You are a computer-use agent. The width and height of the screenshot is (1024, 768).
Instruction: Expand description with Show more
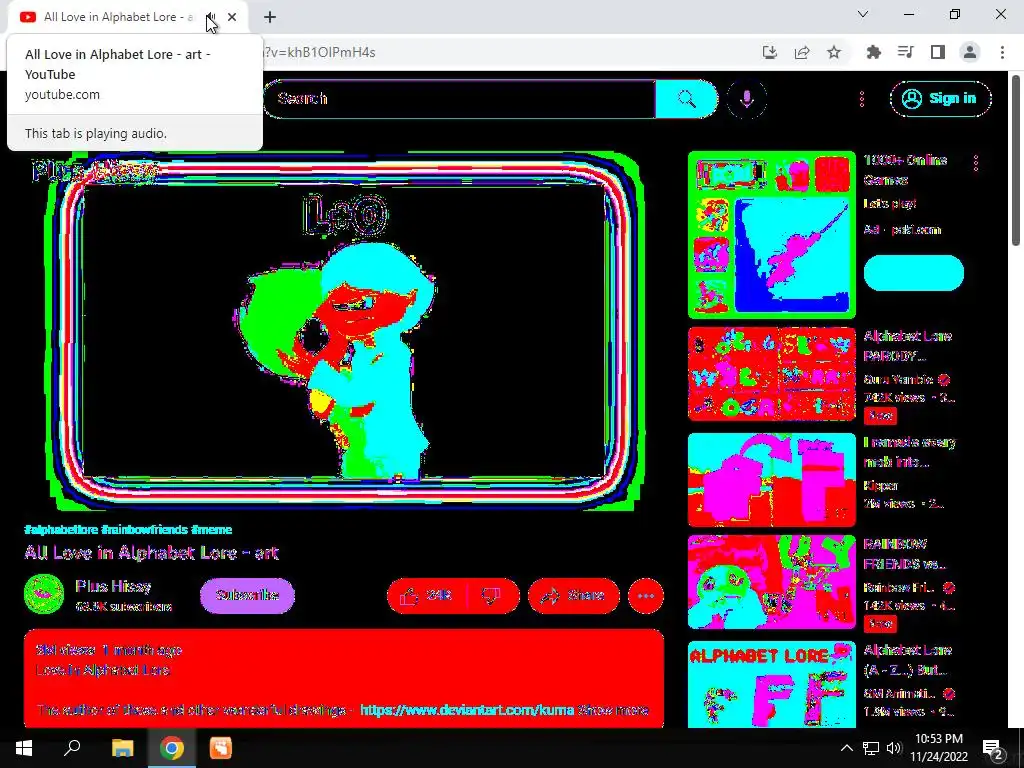point(613,710)
